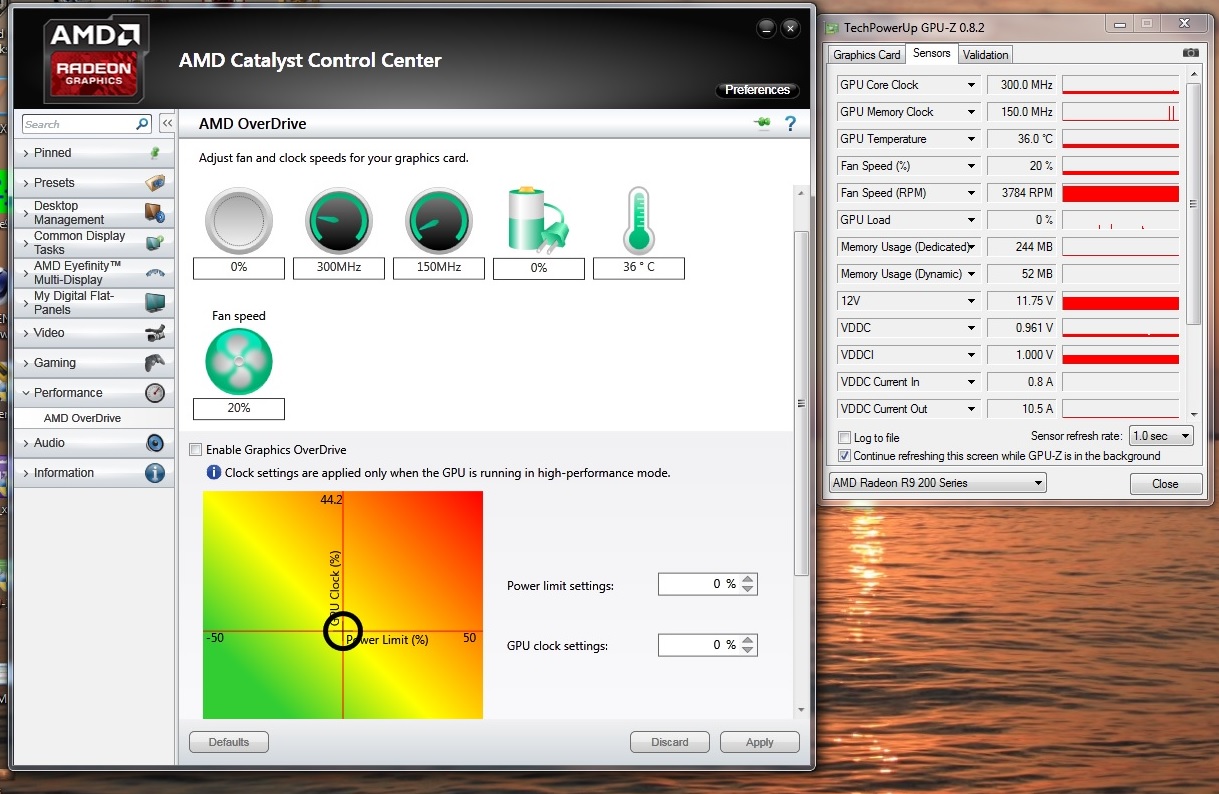
Task: Increase Power limit with up stepper arrow
Action: pyautogui.click(x=749, y=579)
